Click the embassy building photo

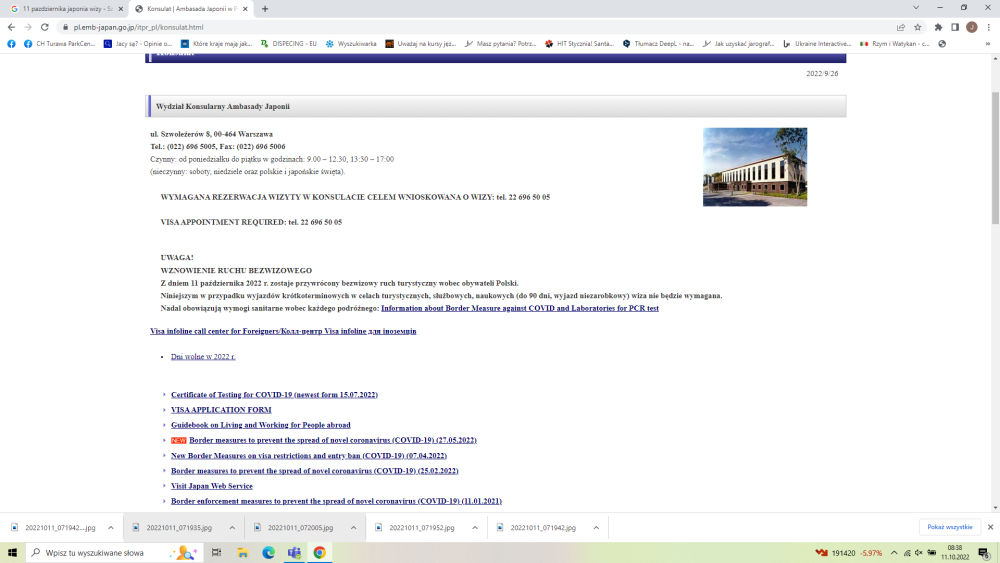pos(754,166)
